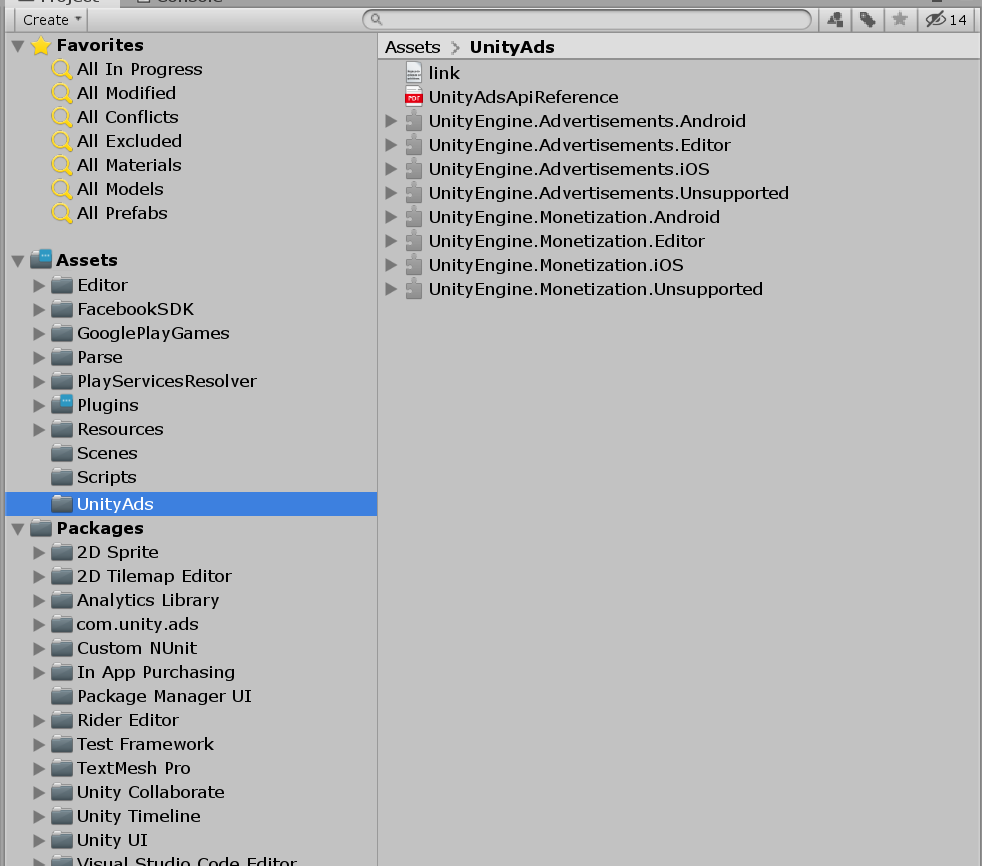Click the PDF icon for UnityAdsApiReference
982x866 pixels.
[415, 96]
